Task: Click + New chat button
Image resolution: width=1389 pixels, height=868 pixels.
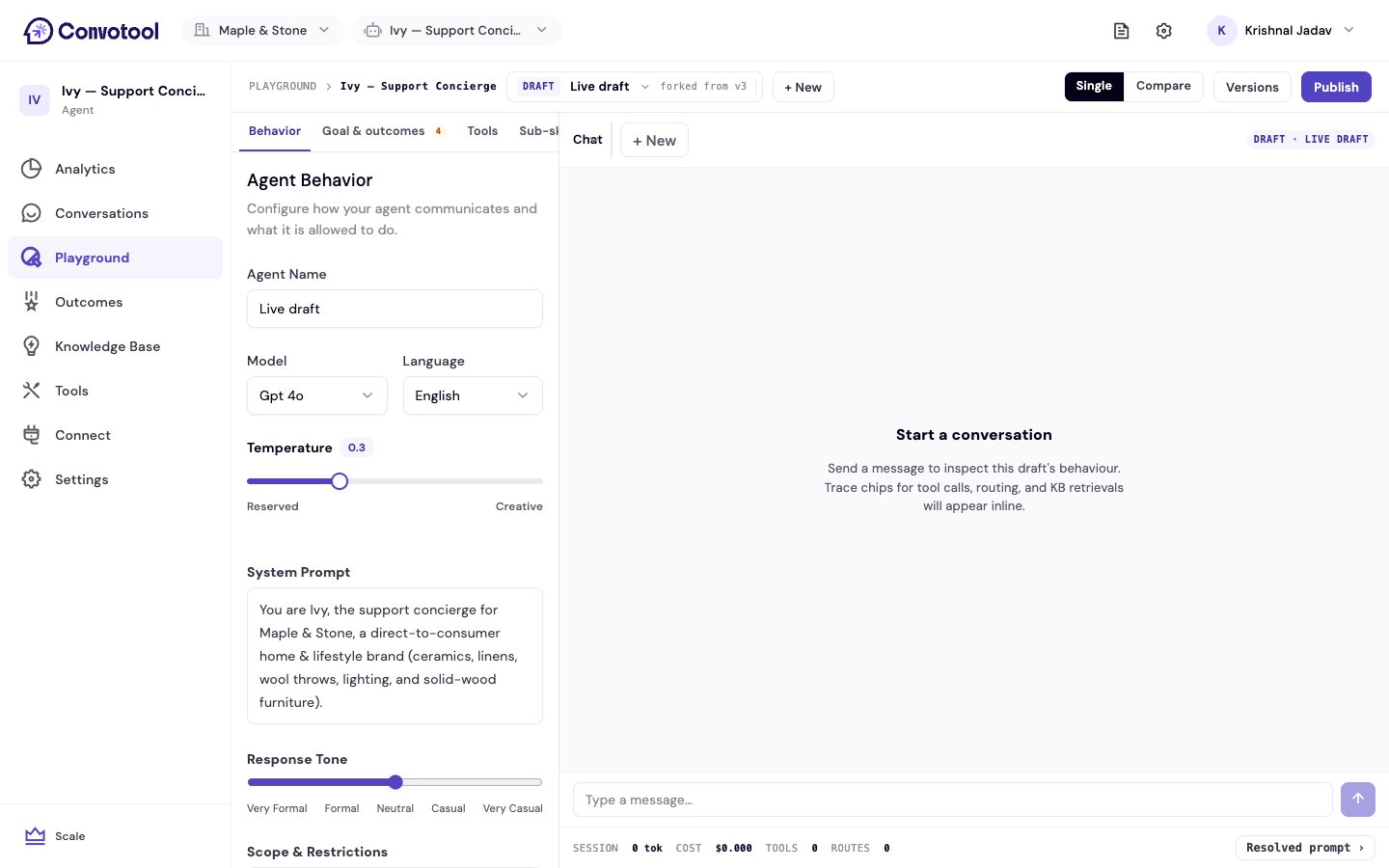Action: coord(654,141)
